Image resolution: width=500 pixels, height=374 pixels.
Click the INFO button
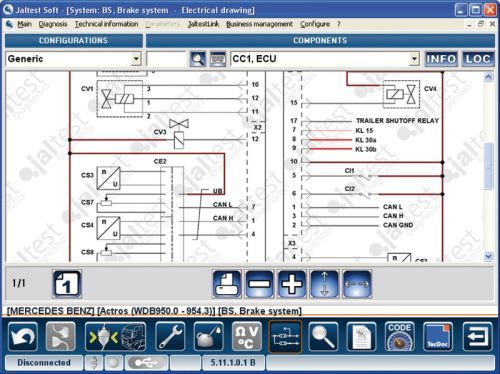(441, 59)
